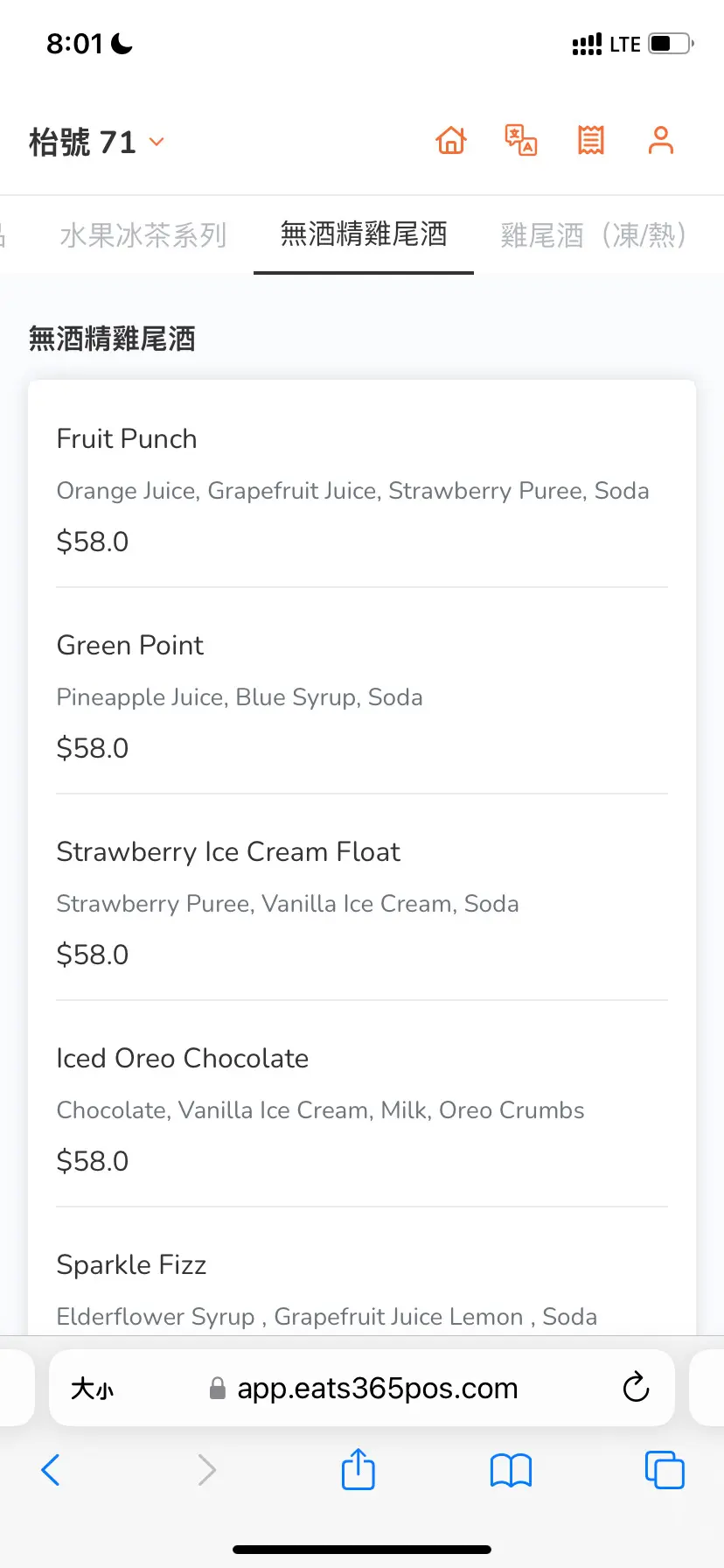Open the user account icon
The image size is (724, 1568).
(x=661, y=141)
